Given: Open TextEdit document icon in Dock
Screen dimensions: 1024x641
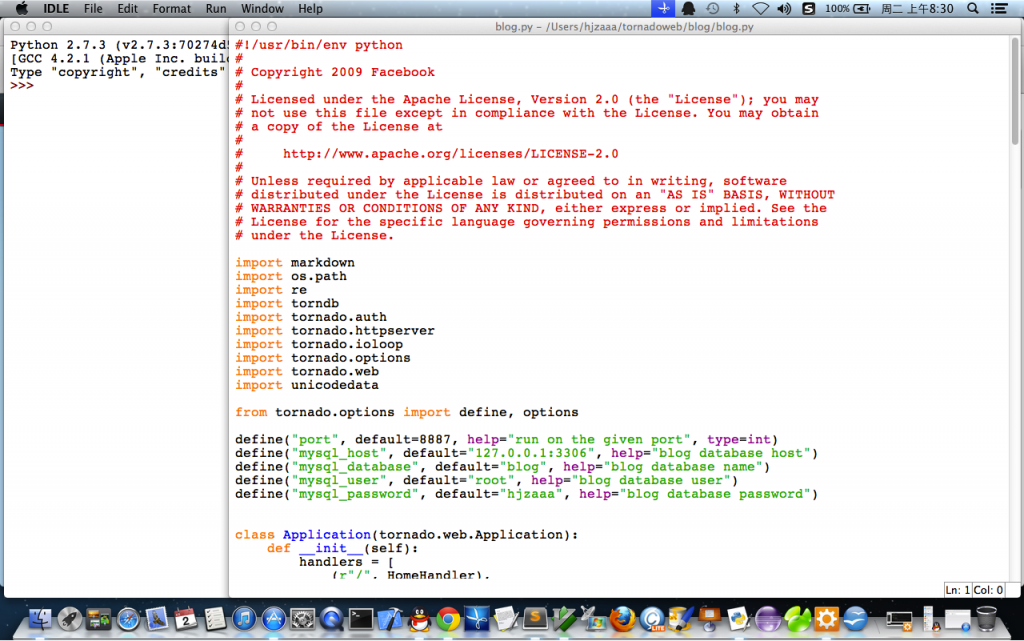Looking at the screenshot, I should (506, 619).
